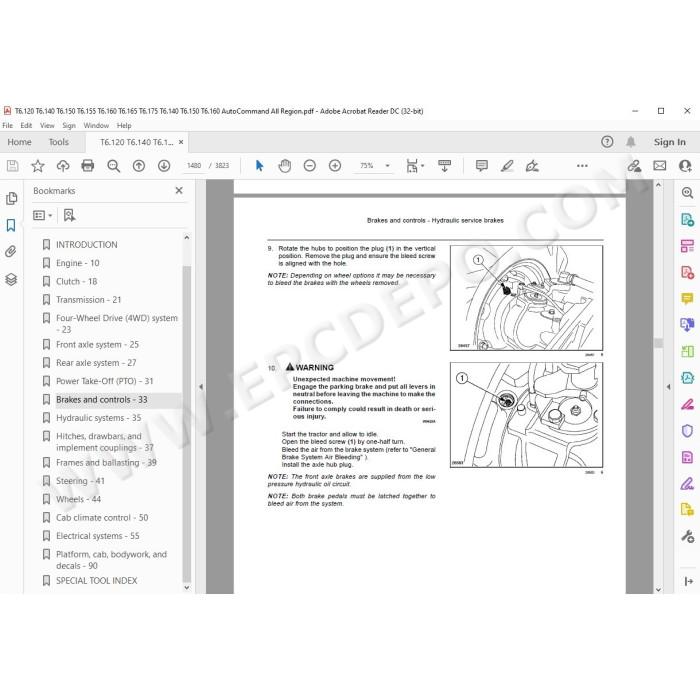This screenshot has width=700, height=700.
Task: Toggle the Page Thumbnails panel
Action: (11, 198)
